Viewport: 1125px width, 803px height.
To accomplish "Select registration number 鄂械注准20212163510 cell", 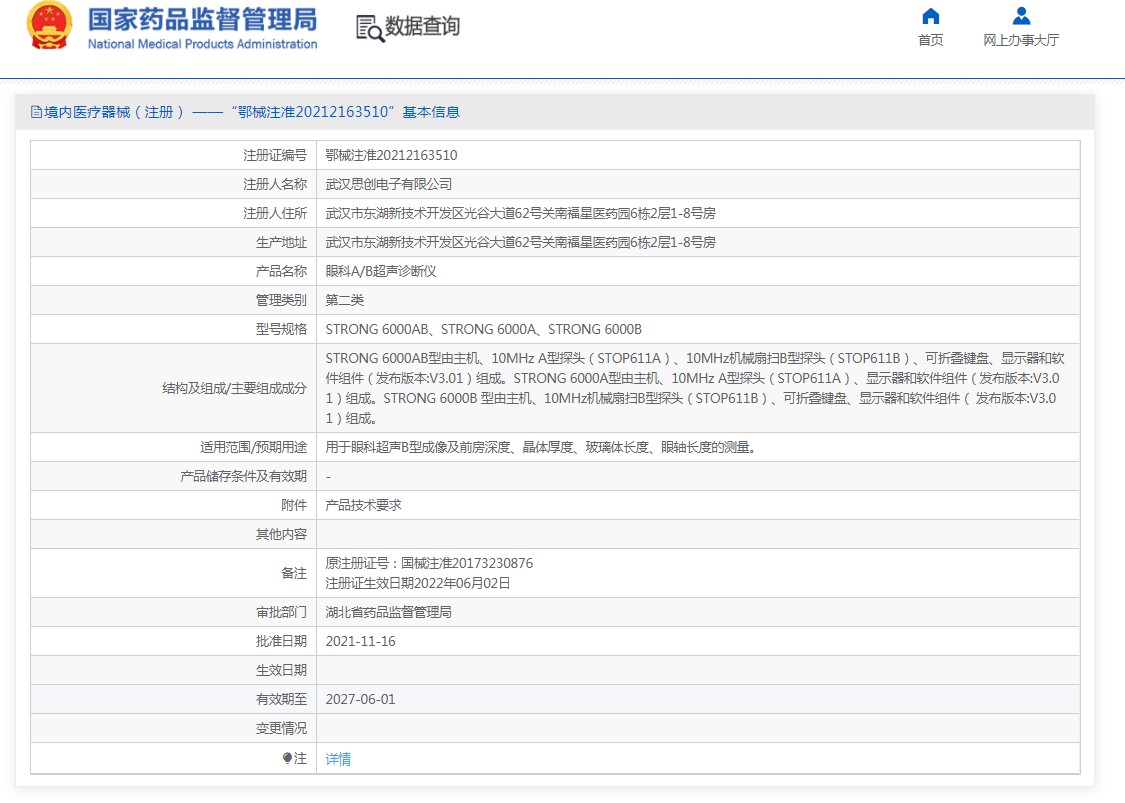I will [x=391, y=155].
